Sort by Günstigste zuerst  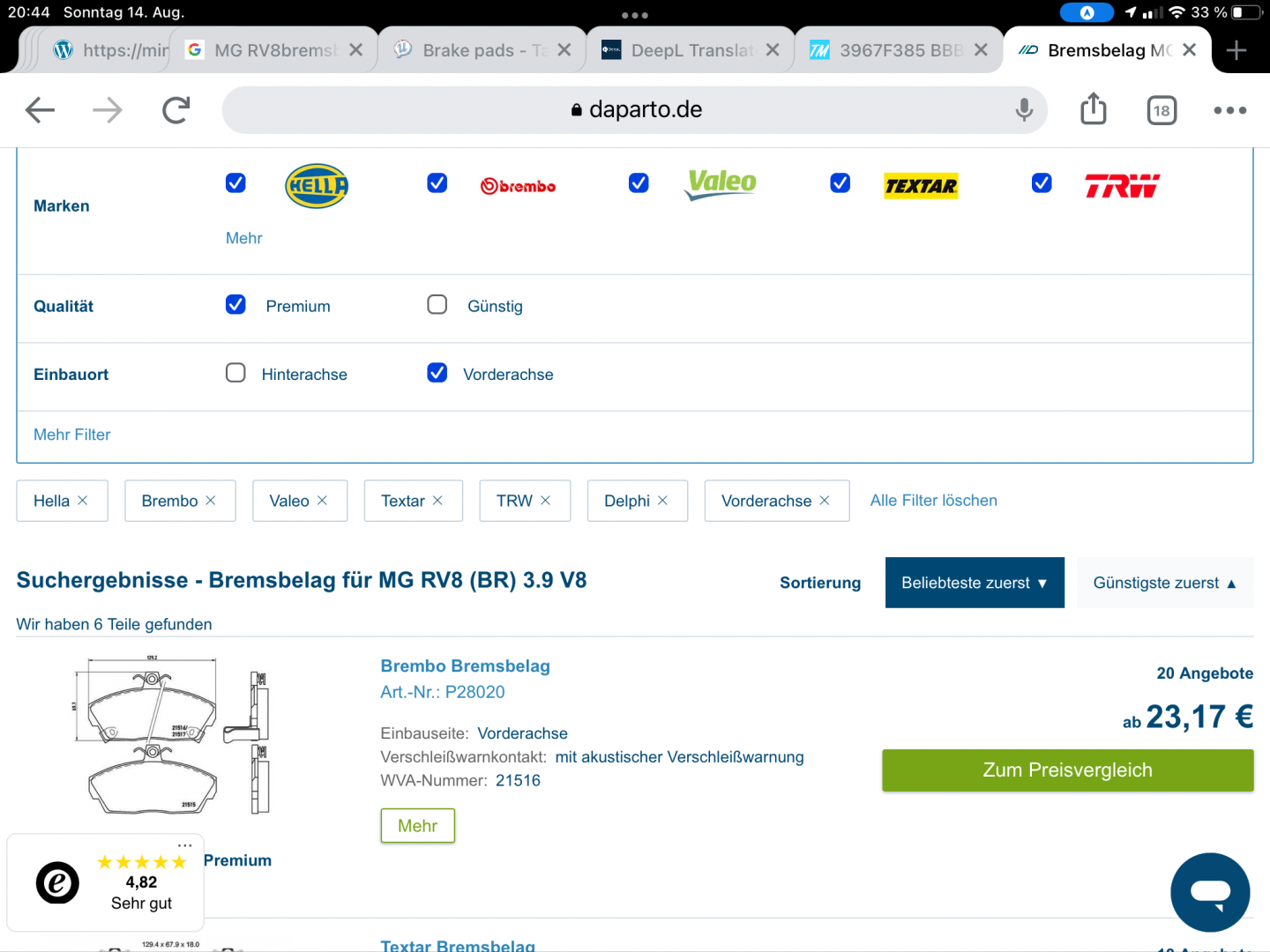1165,583
